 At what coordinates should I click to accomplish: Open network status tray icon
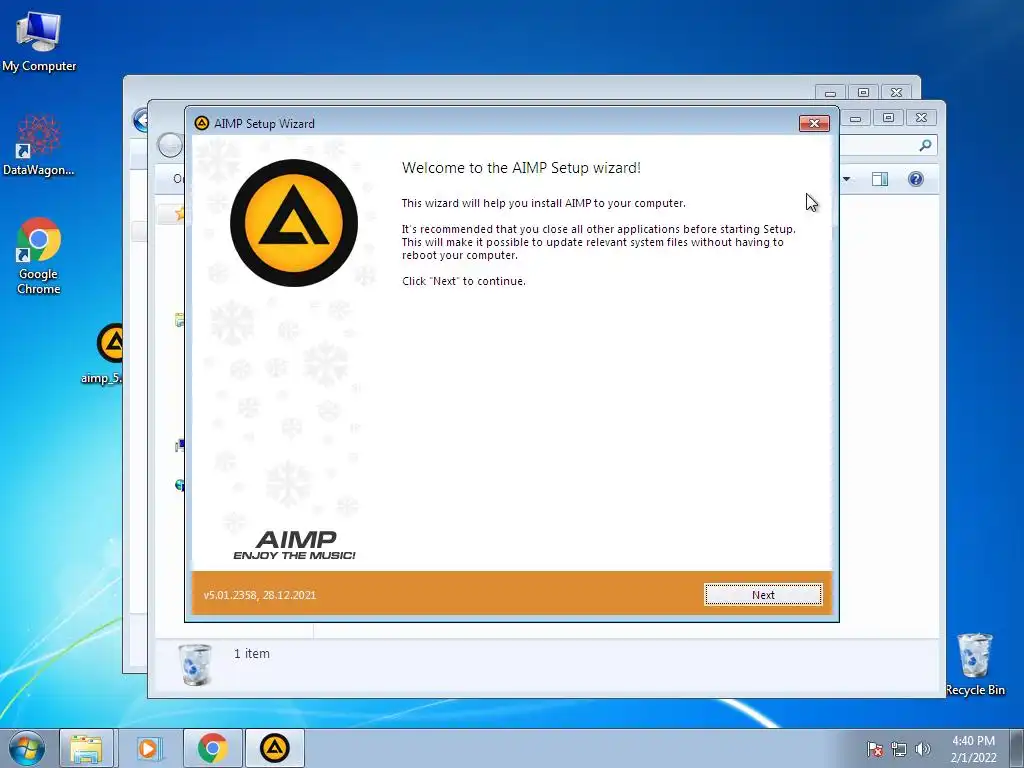tap(899, 749)
